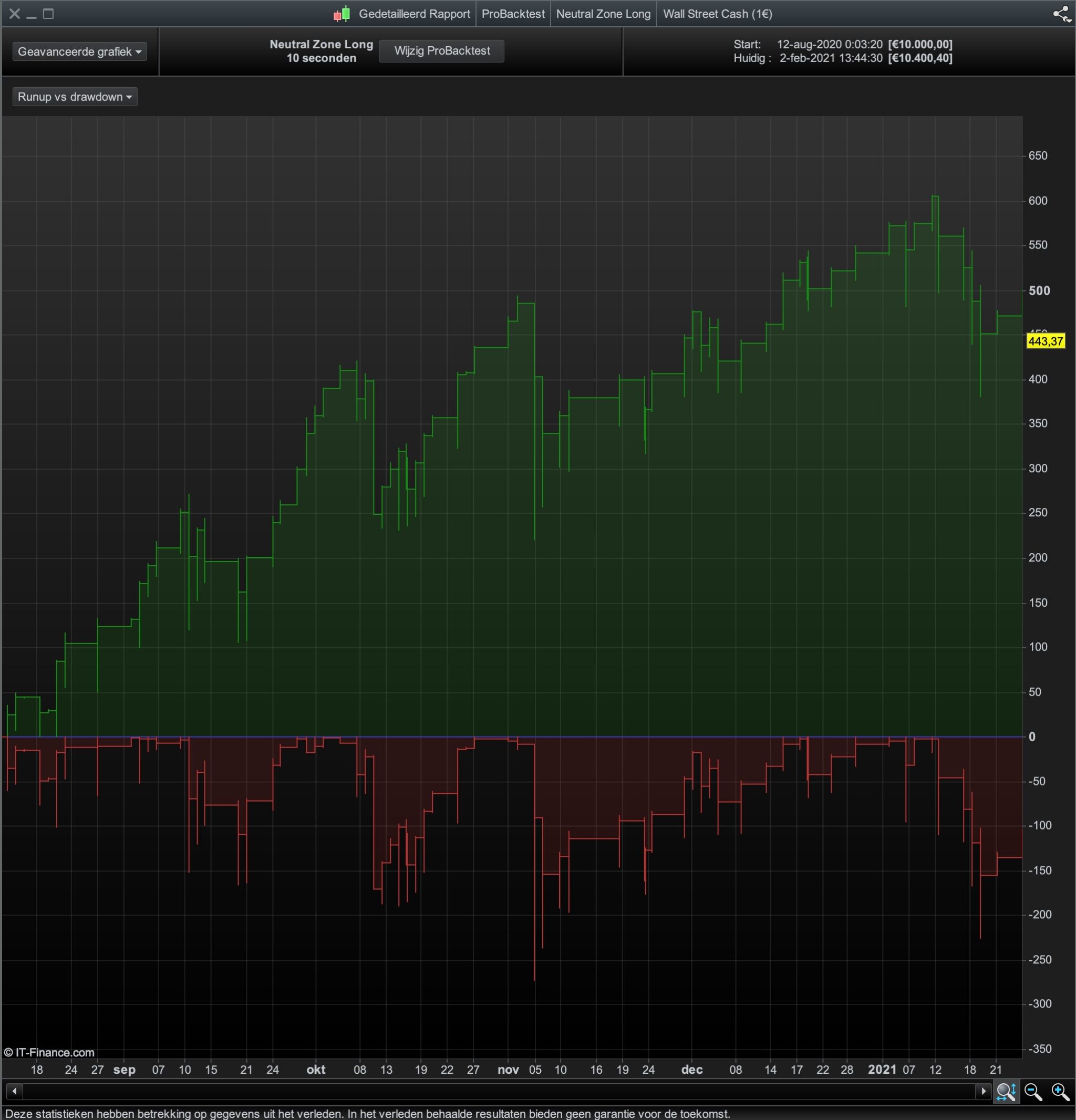Screen dimensions: 1076x1120
Task: Click the candlestick chart icon in title bar
Action: [x=342, y=14]
